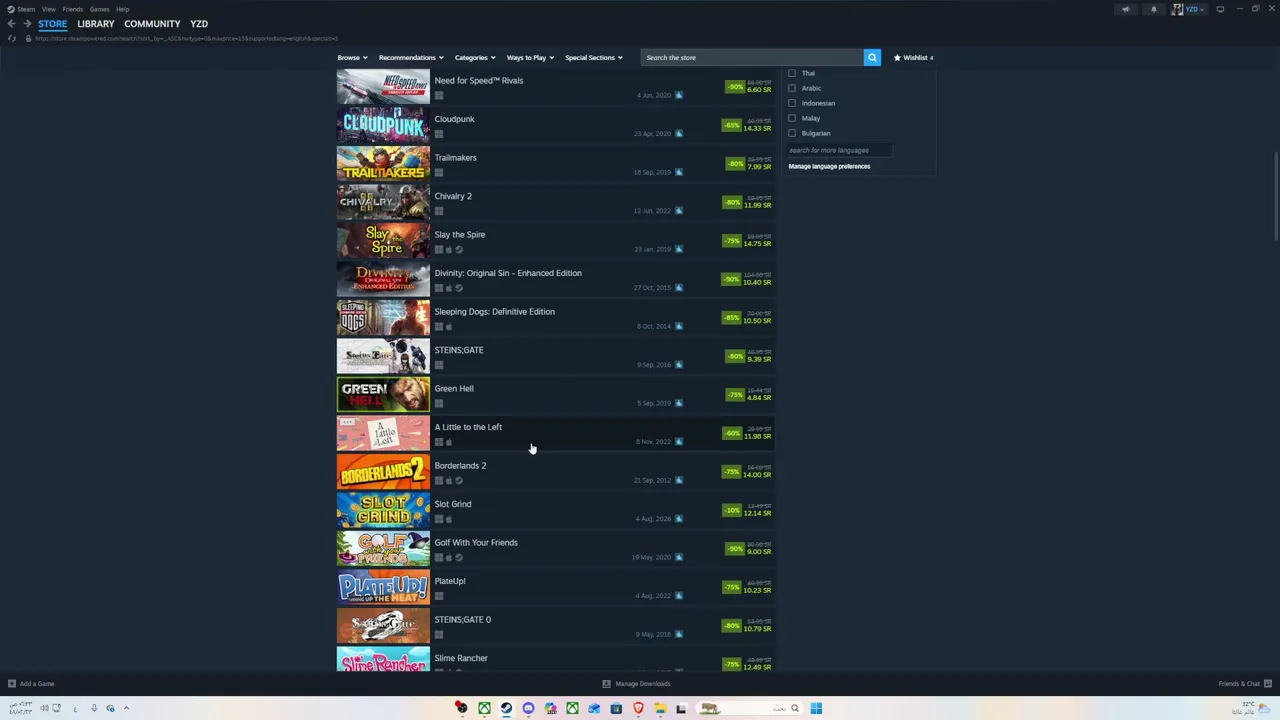
Task: Click the Manage Downloads icon
Action: [606, 684]
